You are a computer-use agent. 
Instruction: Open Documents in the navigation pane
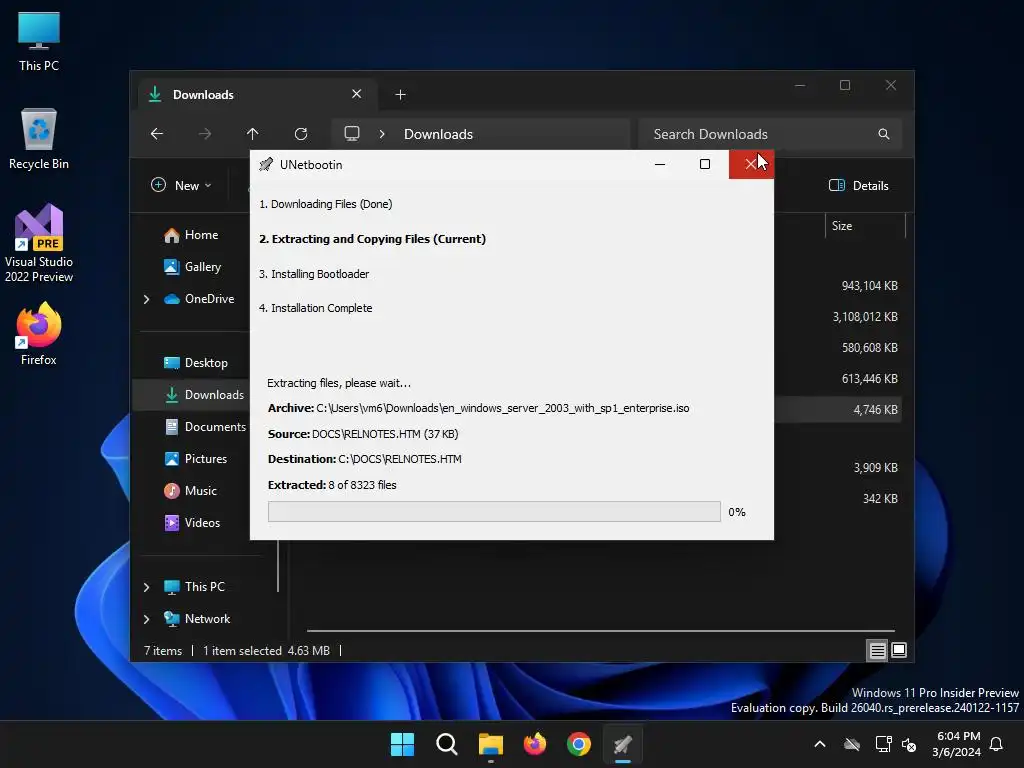205,427
